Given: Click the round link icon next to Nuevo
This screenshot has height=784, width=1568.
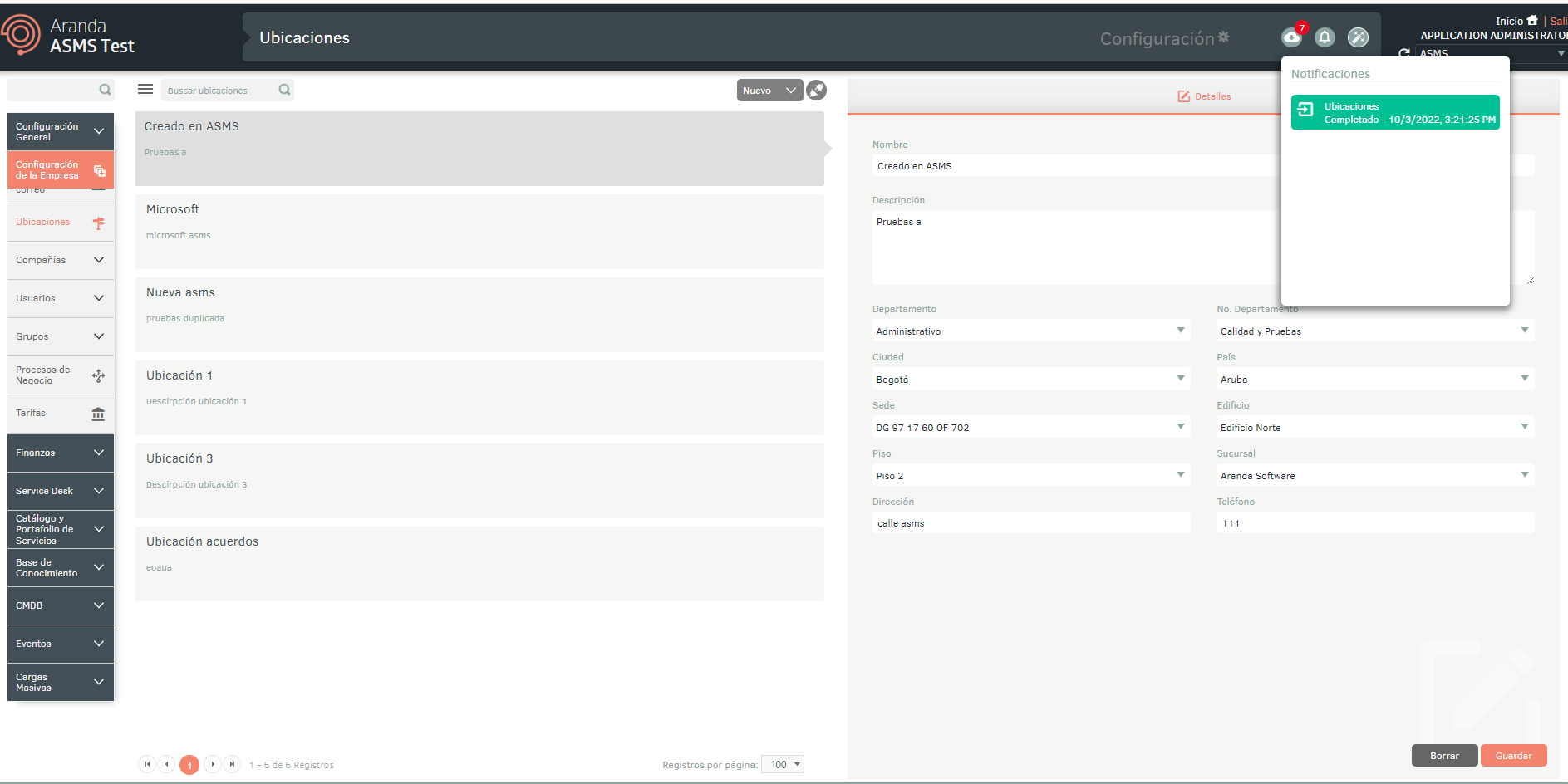Looking at the screenshot, I should coord(817,90).
